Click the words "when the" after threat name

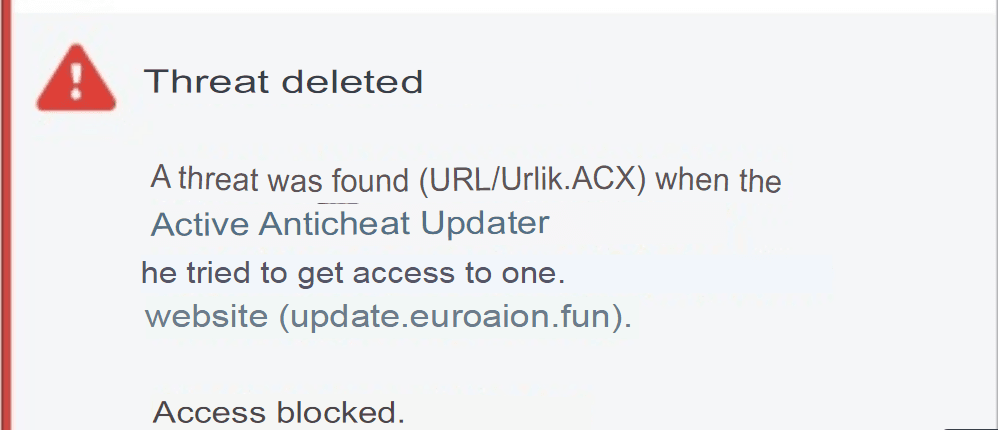717,180
